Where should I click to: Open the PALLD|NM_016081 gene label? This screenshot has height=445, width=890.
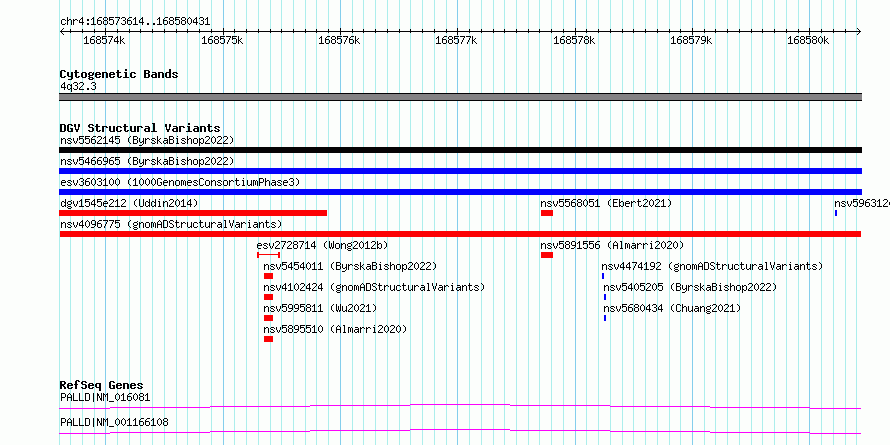[x=105, y=397]
